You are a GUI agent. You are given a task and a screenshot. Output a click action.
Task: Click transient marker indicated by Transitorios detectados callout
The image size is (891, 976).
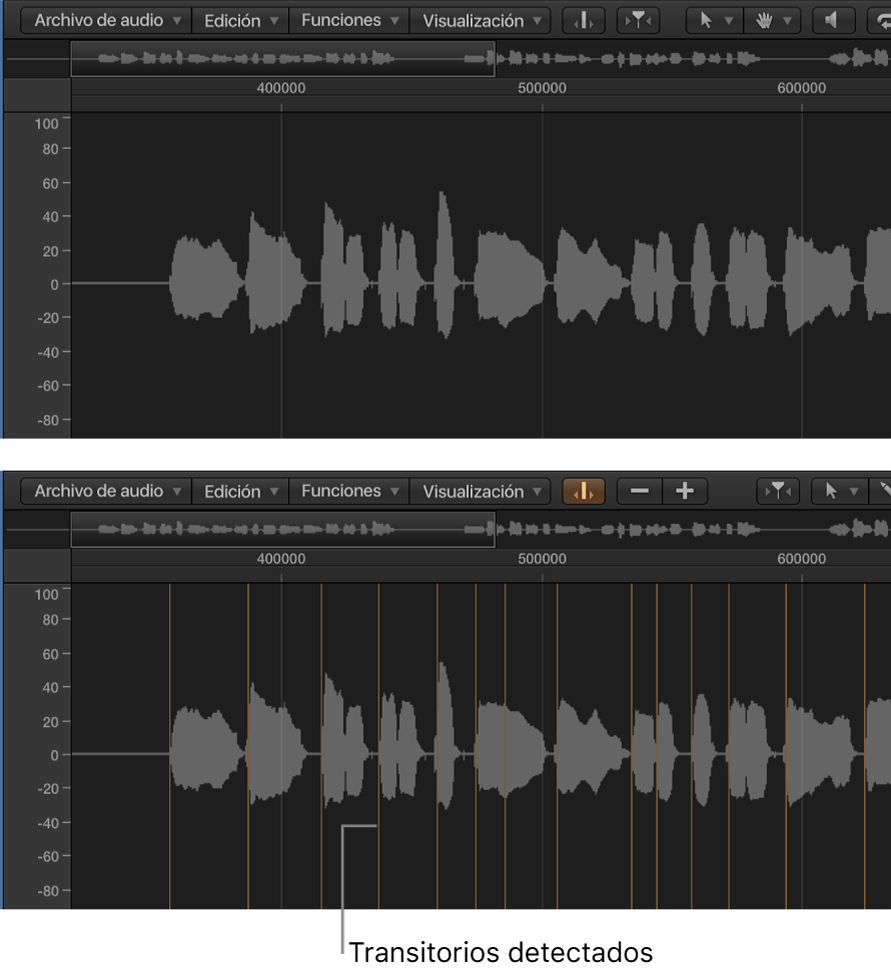[x=379, y=746]
